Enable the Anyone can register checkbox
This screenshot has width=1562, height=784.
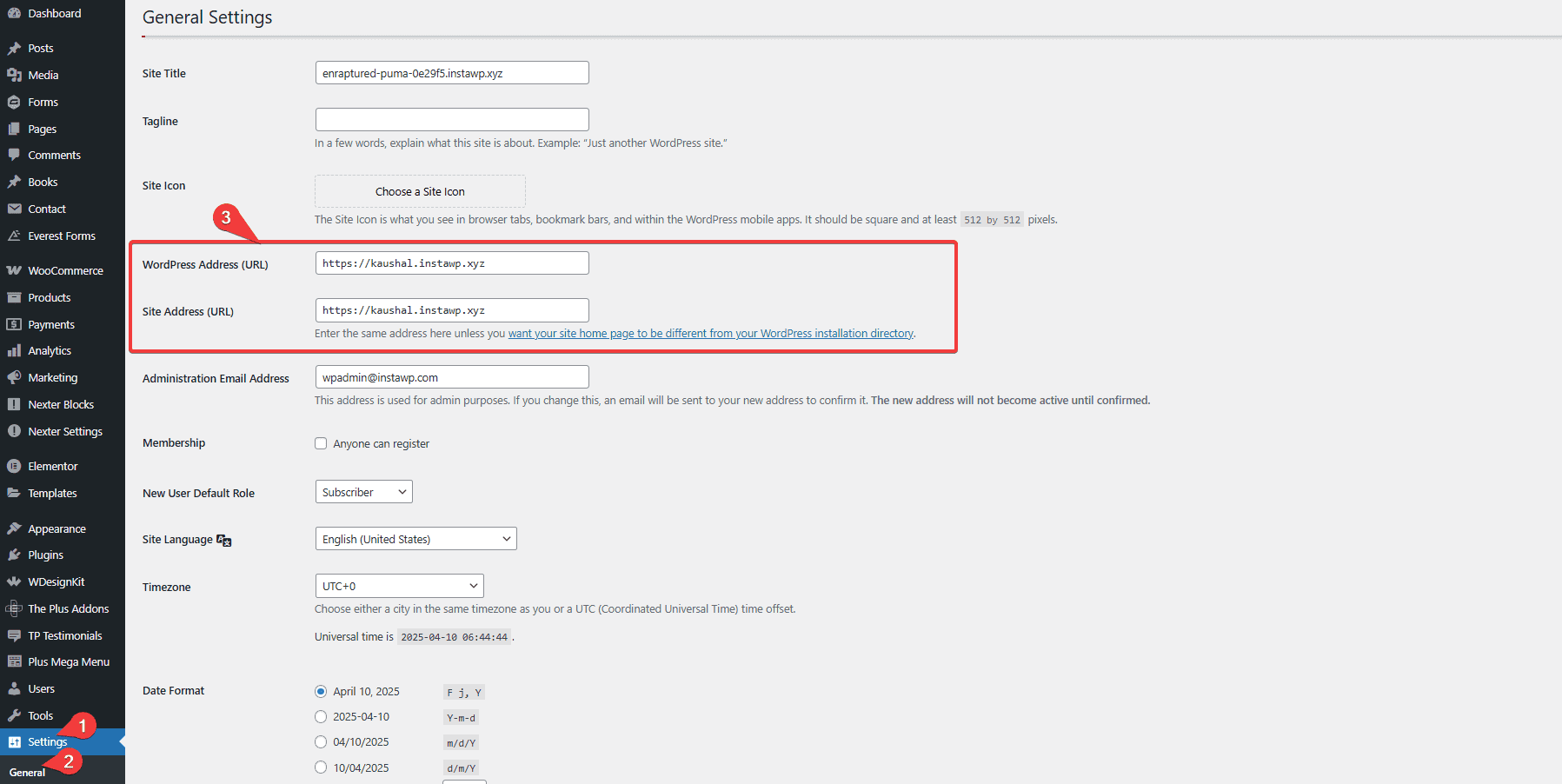point(321,443)
